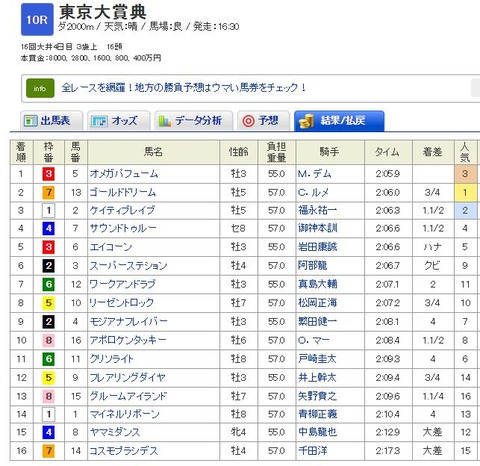Open horse マイネルリボーン
The width and height of the screenshot is (480, 466).
125,414
